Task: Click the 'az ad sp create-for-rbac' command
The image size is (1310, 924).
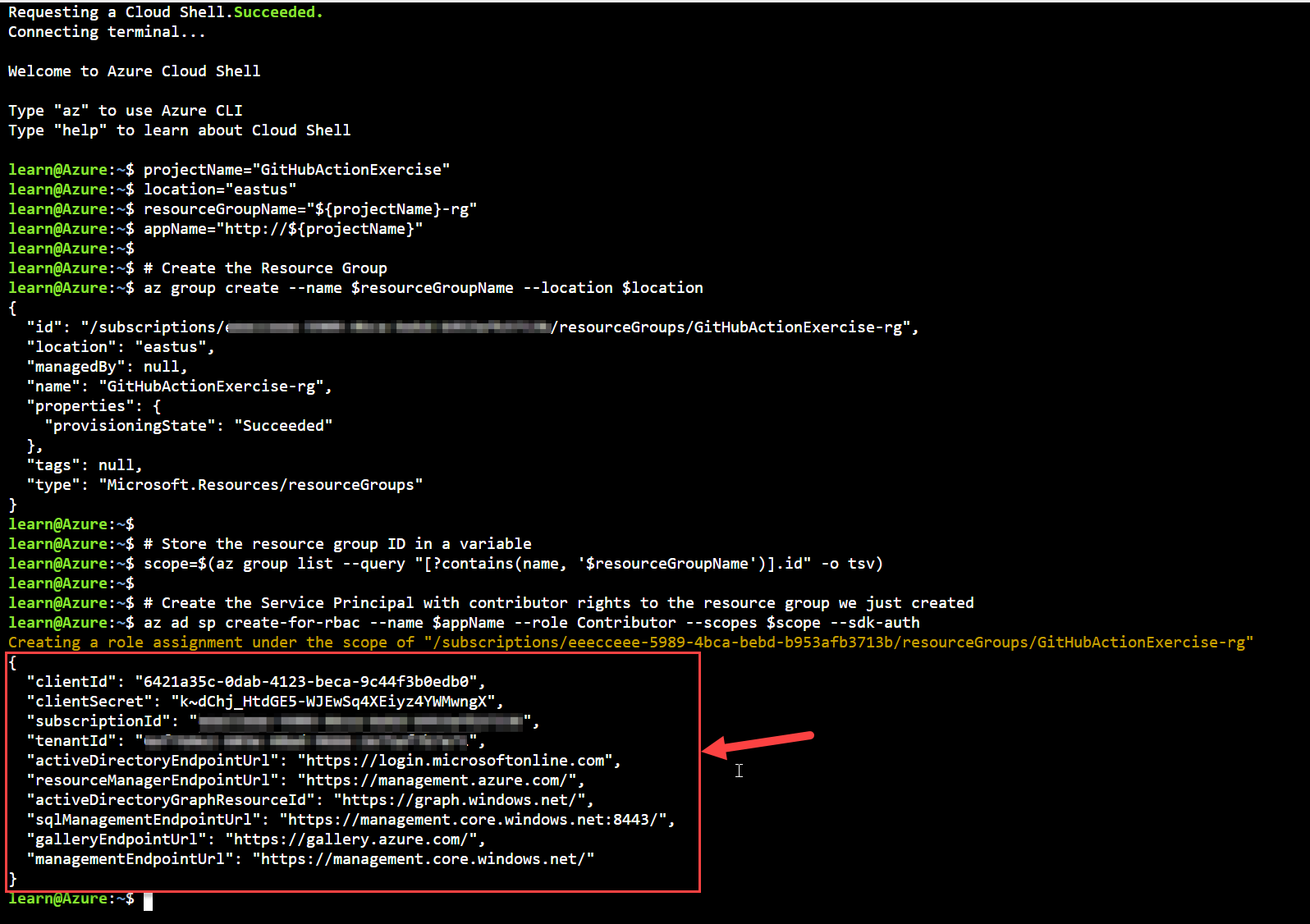Action: (x=531, y=623)
